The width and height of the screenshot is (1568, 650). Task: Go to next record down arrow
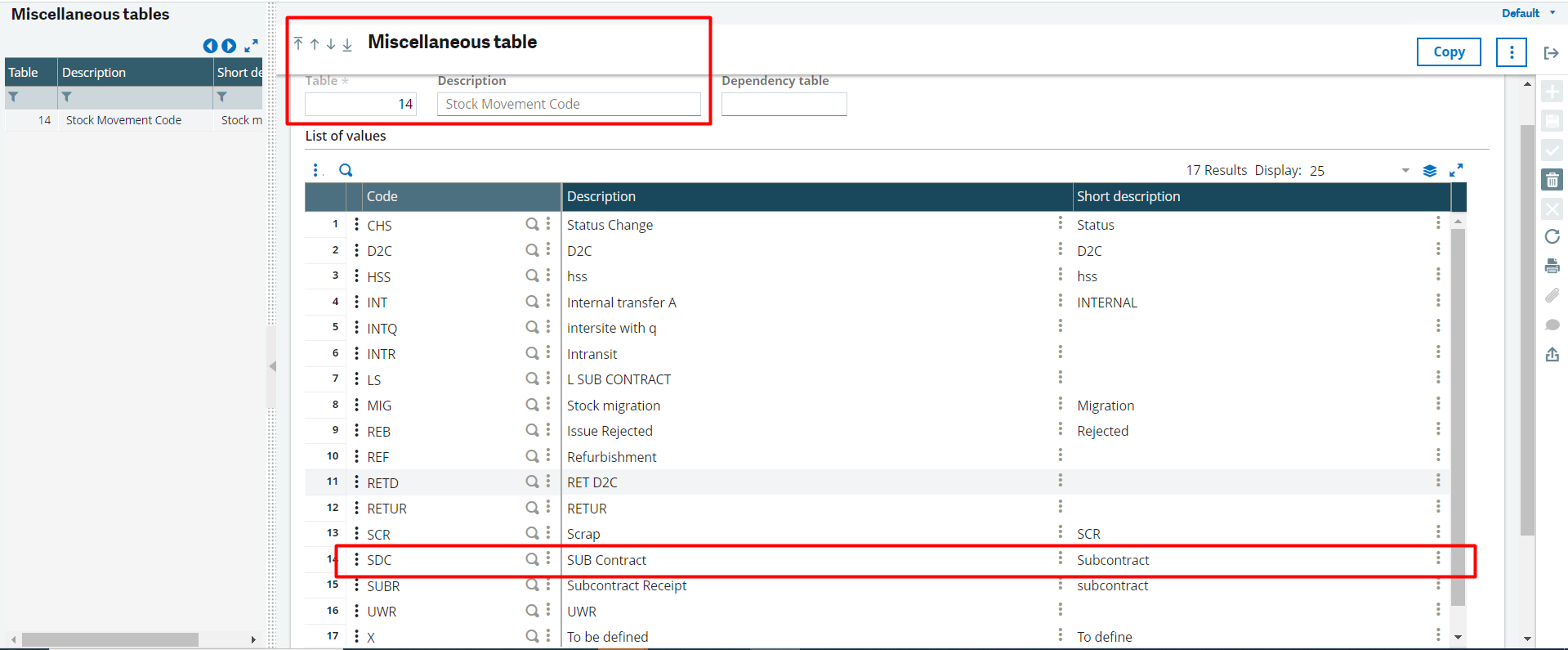point(331,44)
